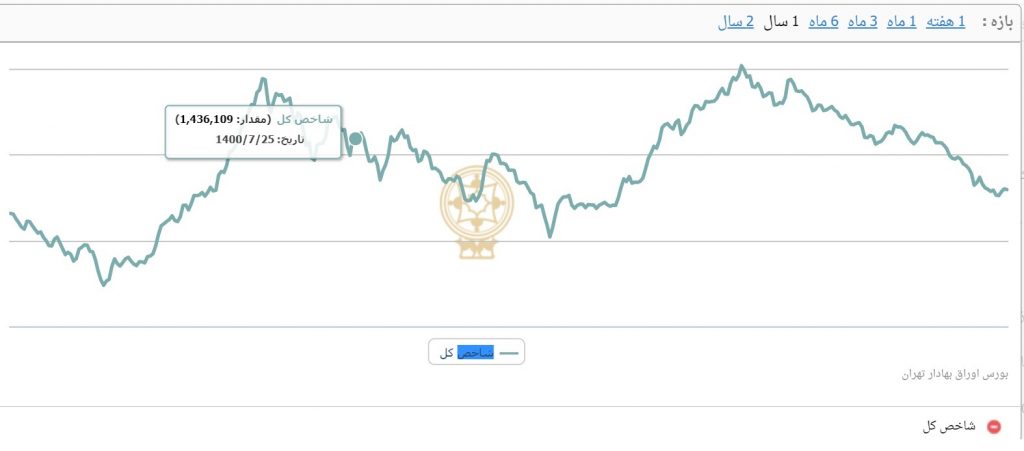The image size is (1024, 451).
Task: Click the red minus icon beside شاخص کل
Action: pos(993,427)
